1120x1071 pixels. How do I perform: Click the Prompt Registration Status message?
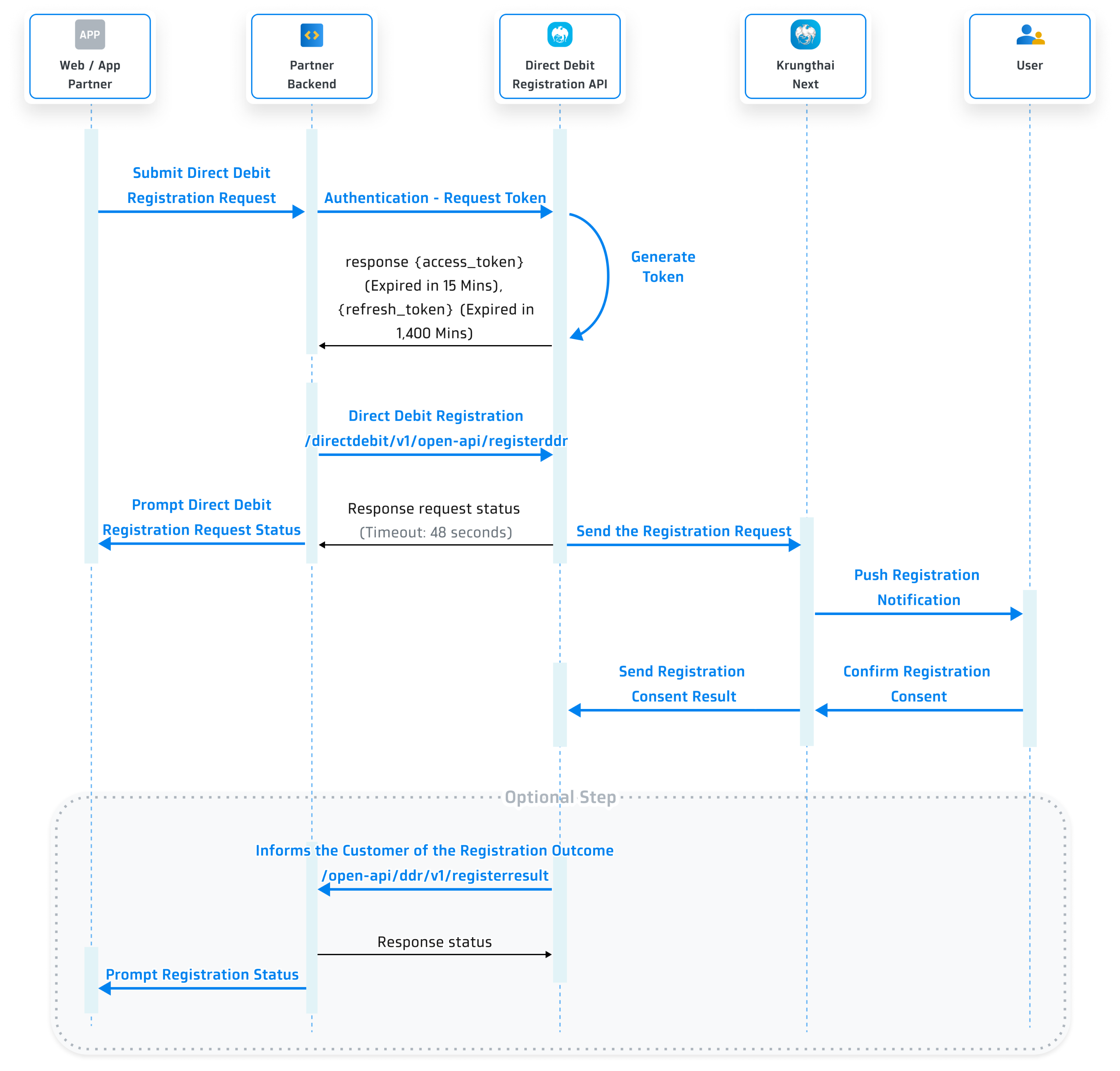tap(203, 975)
